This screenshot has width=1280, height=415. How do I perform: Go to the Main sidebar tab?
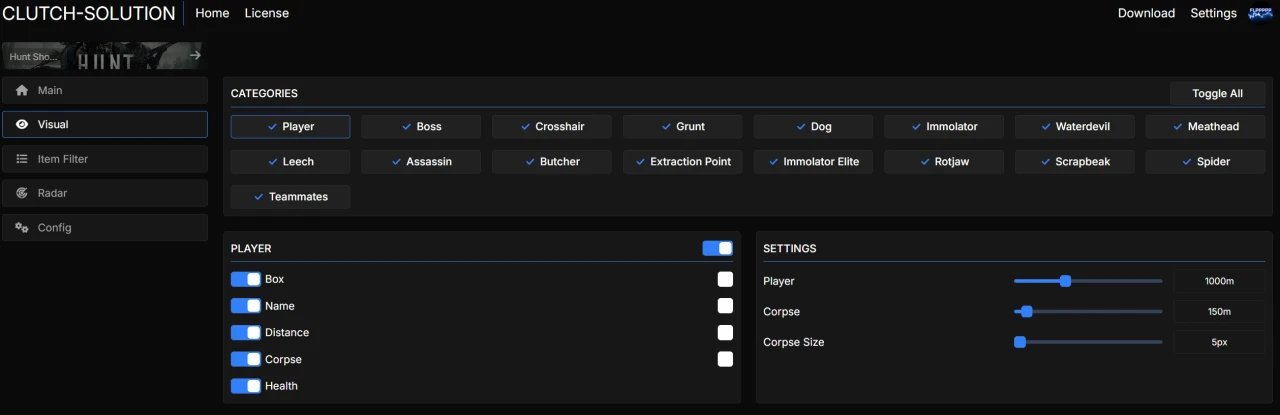point(105,90)
